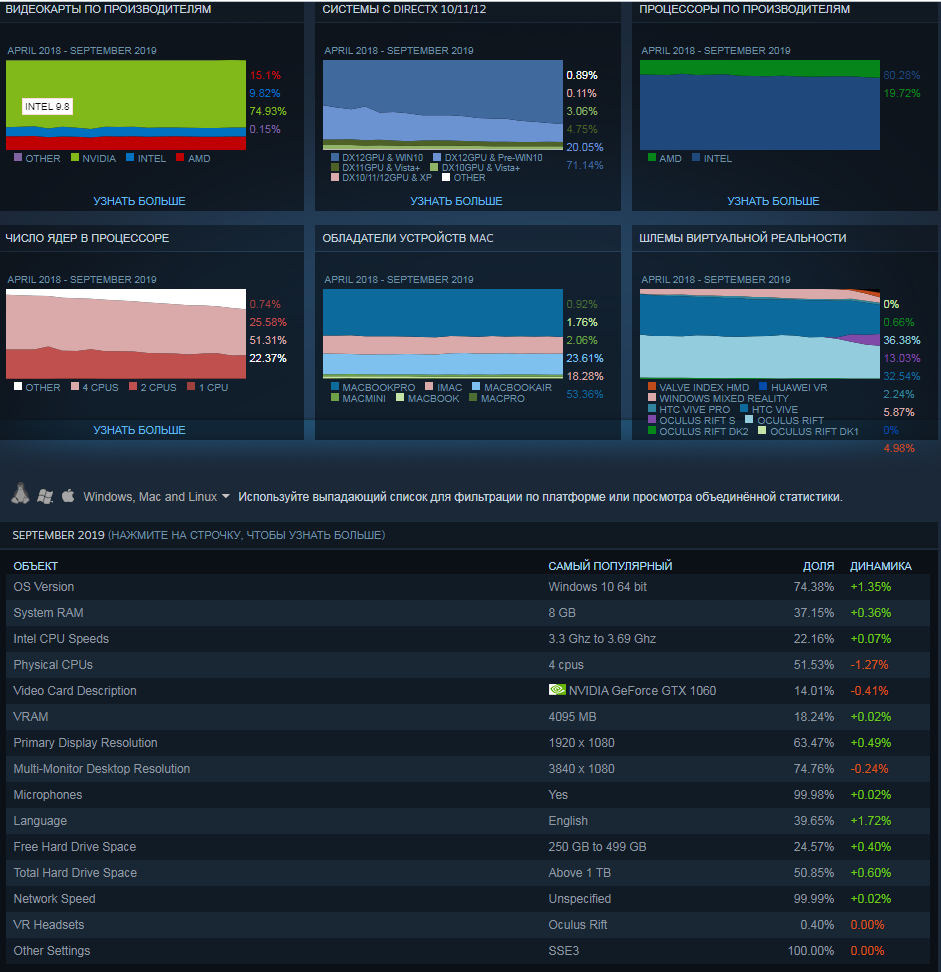Expand the Microphones row
The image size is (941, 972).
(x=468, y=795)
